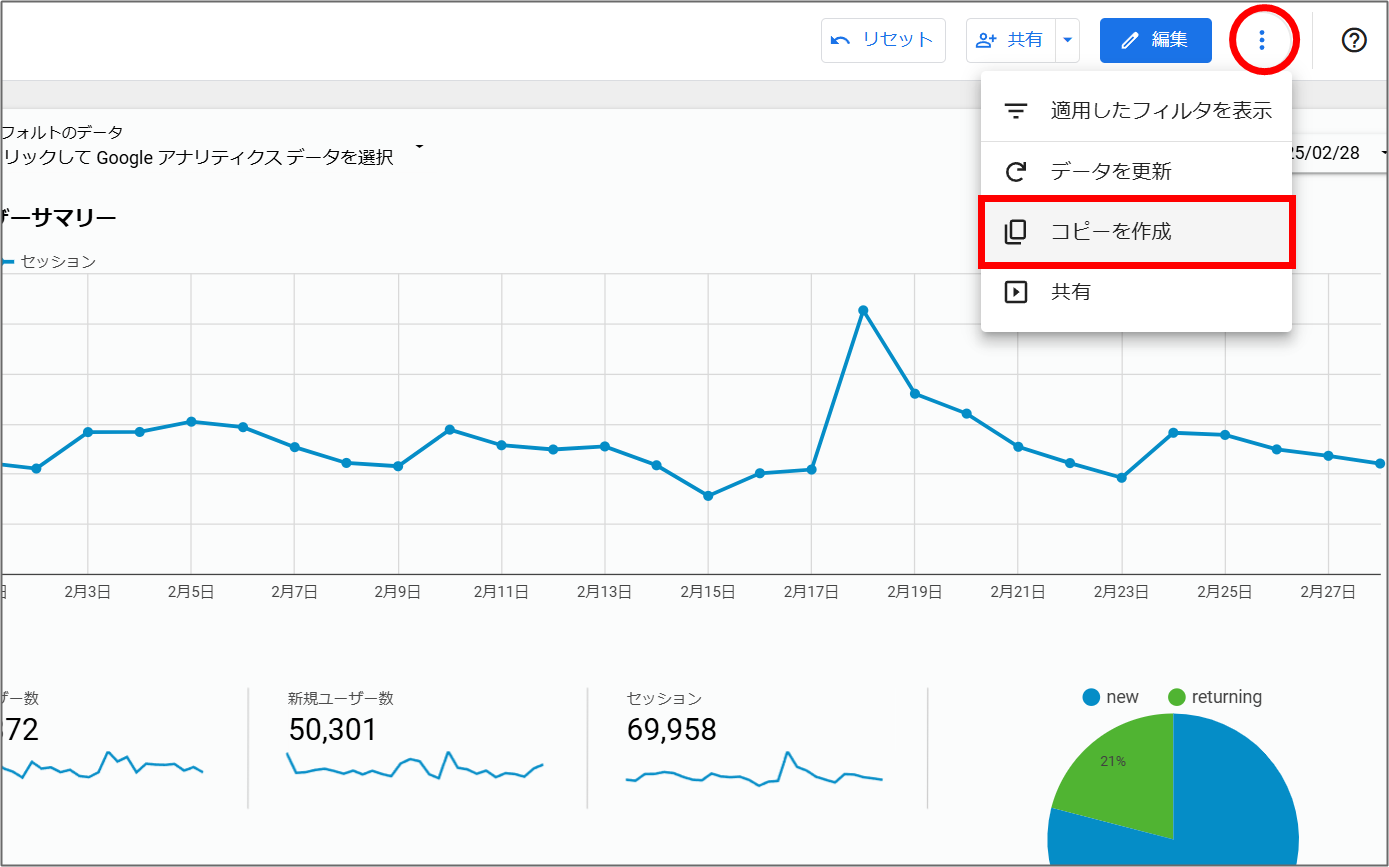Open the date range dropdown
This screenshot has width=1389, height=867.
click(x=1383, y=153)
